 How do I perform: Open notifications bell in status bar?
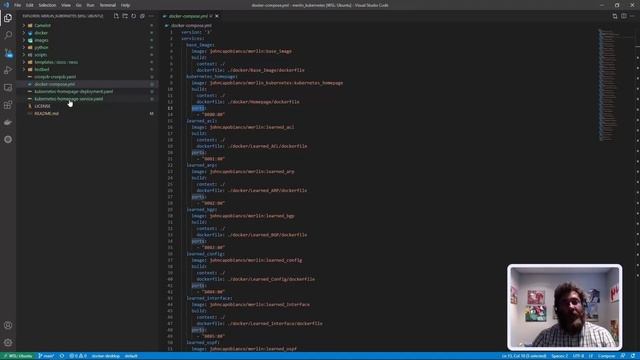[x=633, y=356]
